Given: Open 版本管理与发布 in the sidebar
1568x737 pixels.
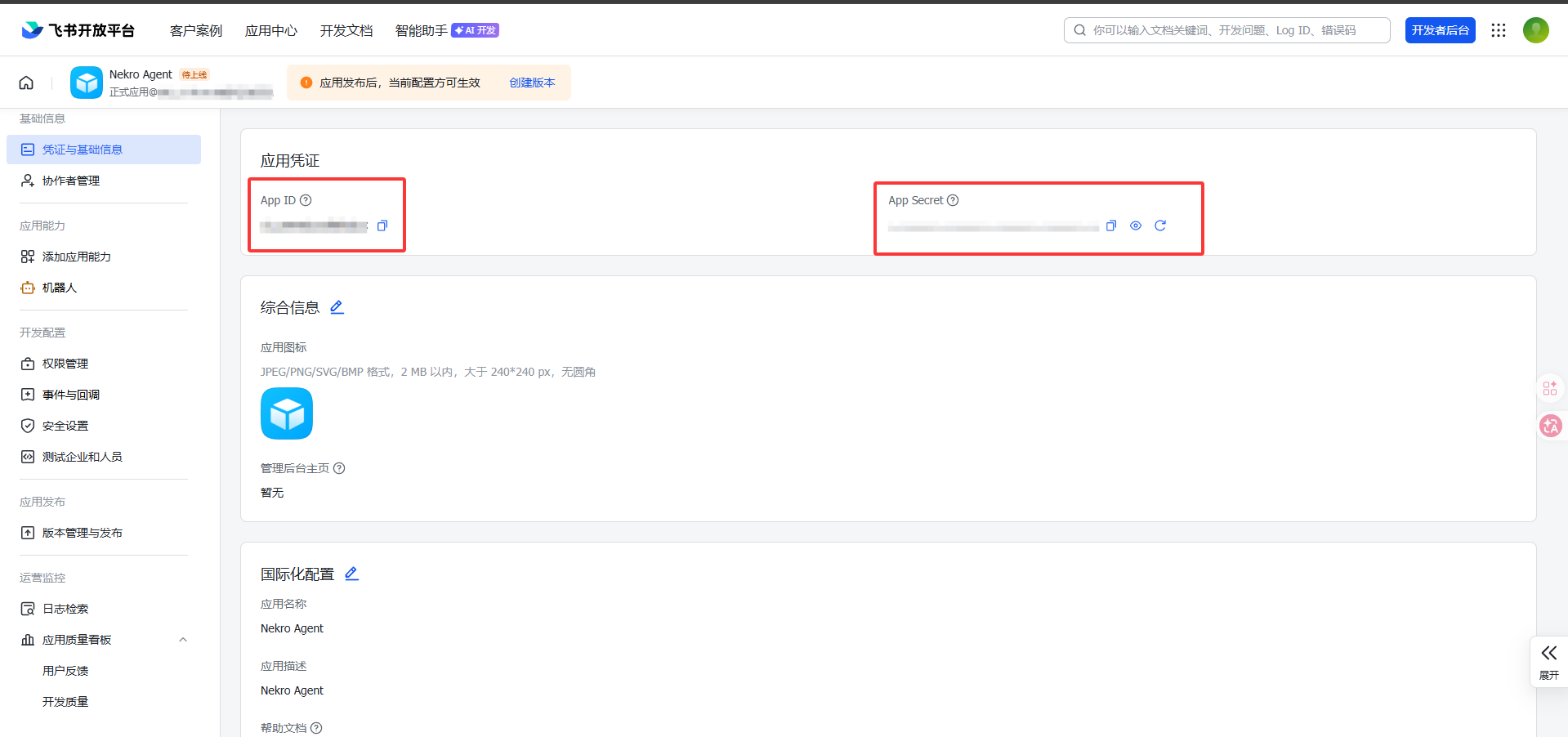Looking at the screenshot, I should click(x=82, y=533).
